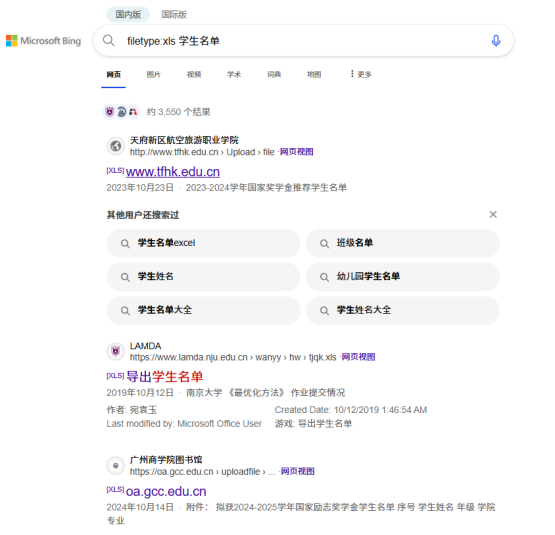Open the oa.gcc.edu.cn result link
This screenshot has width=555, height=535.
166,491
